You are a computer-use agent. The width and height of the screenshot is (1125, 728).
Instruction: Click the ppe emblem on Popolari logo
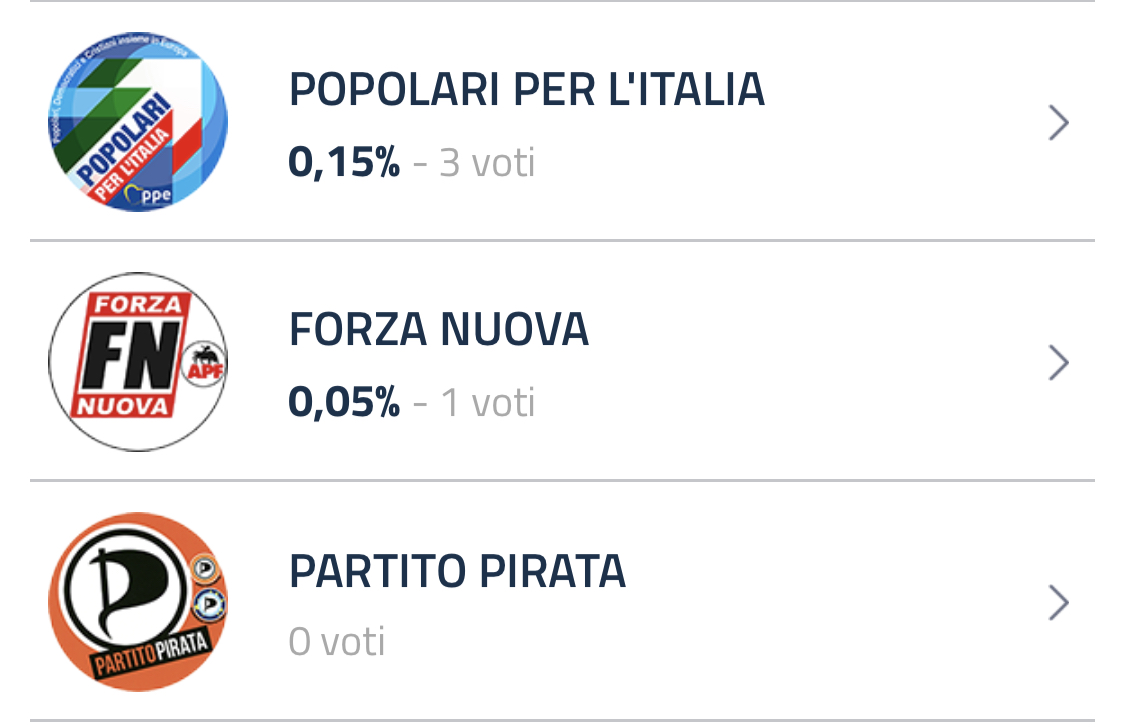[x=149, y=194]
